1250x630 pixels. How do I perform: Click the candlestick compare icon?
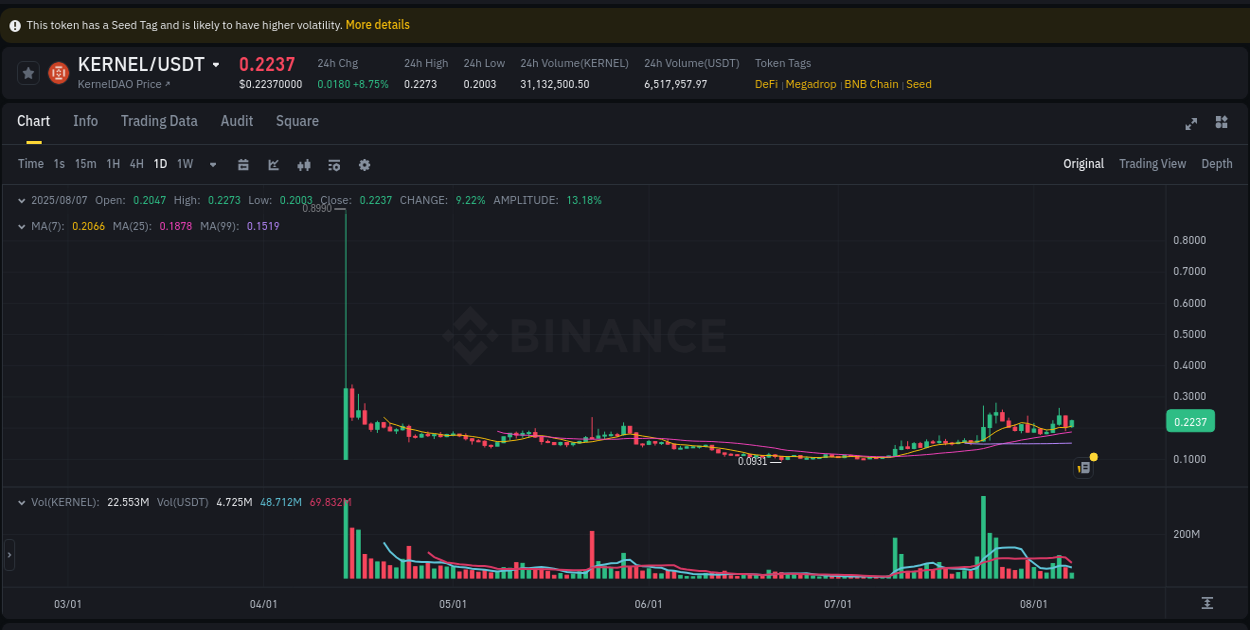pos(304,164)
